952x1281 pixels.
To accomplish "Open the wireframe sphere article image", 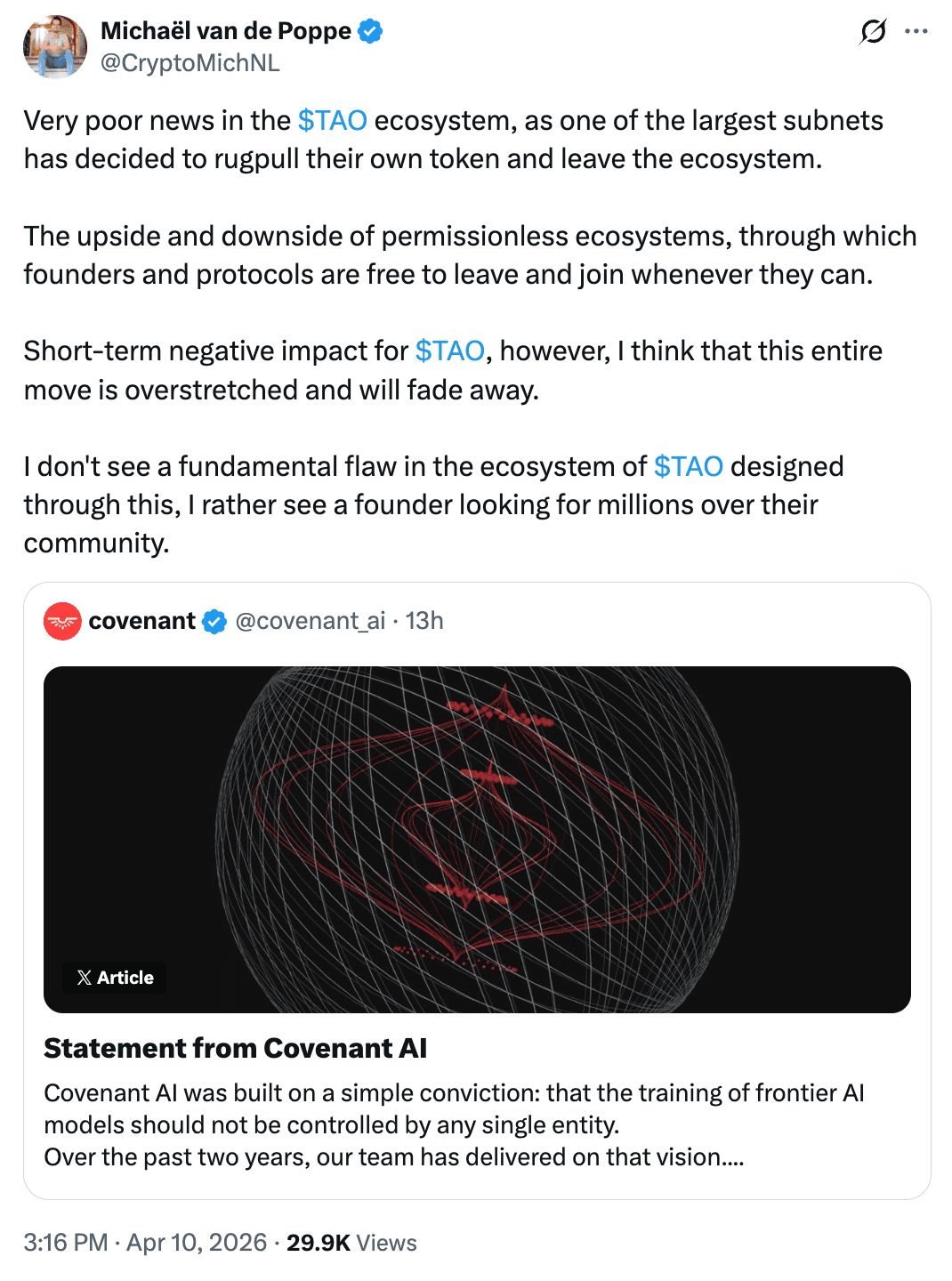I will coord(477,839).
